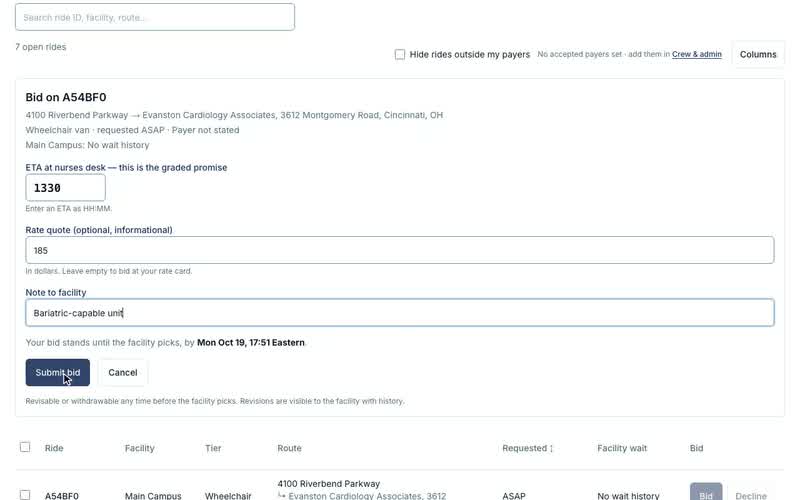Viewport: 800px width, 500px height.
Task: Click the 'No wait history' table cell
Action: click(x=628, y=495)
